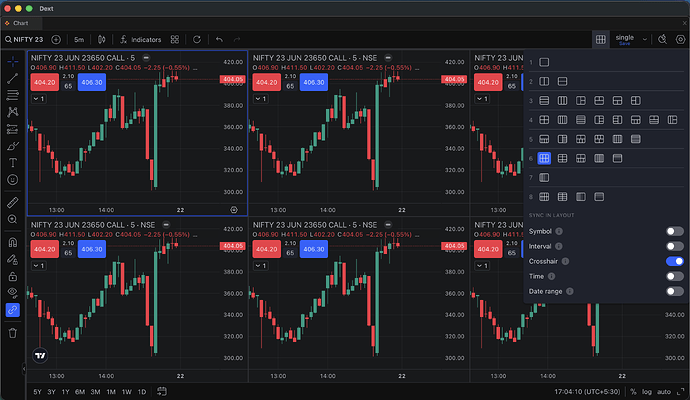
Task: Click the reload chart icon
Action: click(197, 40)
